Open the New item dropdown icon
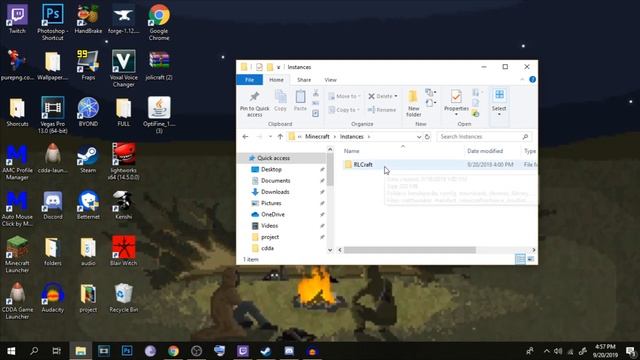This screenshot has height=360, width=640. point(430,93)
